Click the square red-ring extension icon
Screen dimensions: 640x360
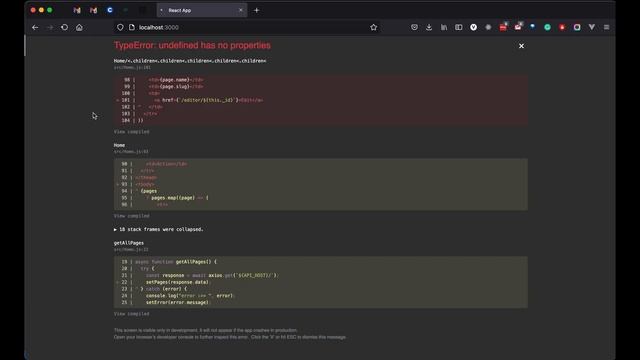577,27
